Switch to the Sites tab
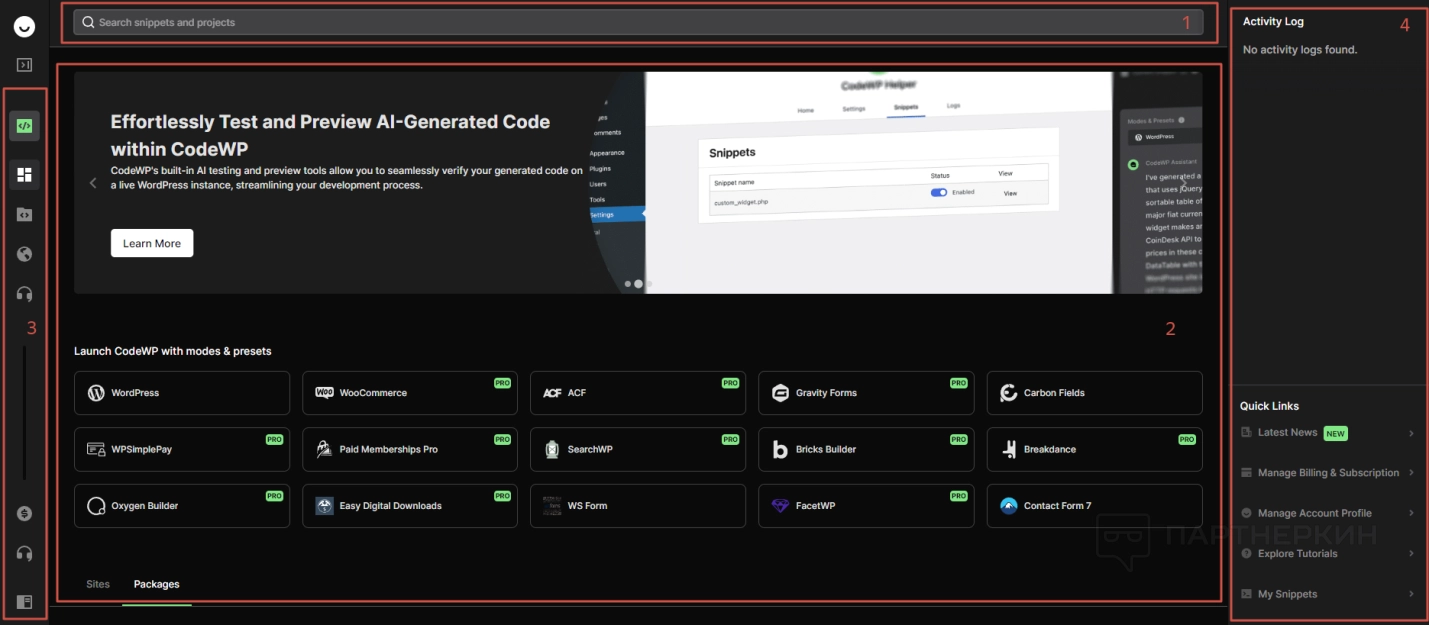Image resolution: width=1429 pixels, height=625 pixels. click(x=98, y=584)
